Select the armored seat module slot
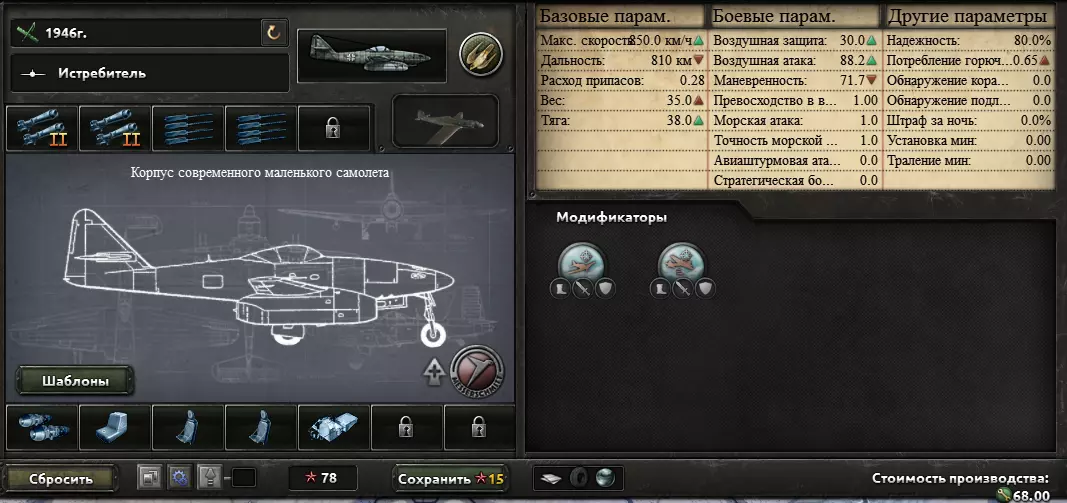The image size is (1067, 503). tap(115, 427)
